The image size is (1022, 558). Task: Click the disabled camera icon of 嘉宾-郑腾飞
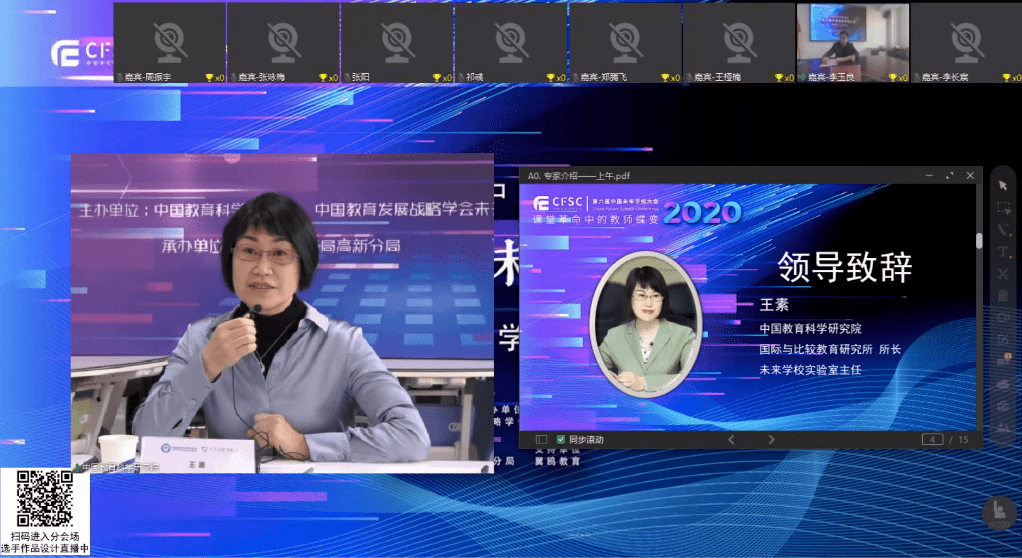click(625, 42)
